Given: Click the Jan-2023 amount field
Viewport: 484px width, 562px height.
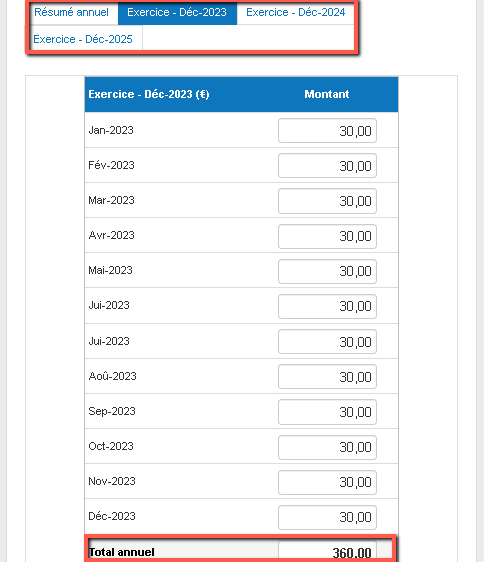Looking at the screenshot, I should [327, 131].
